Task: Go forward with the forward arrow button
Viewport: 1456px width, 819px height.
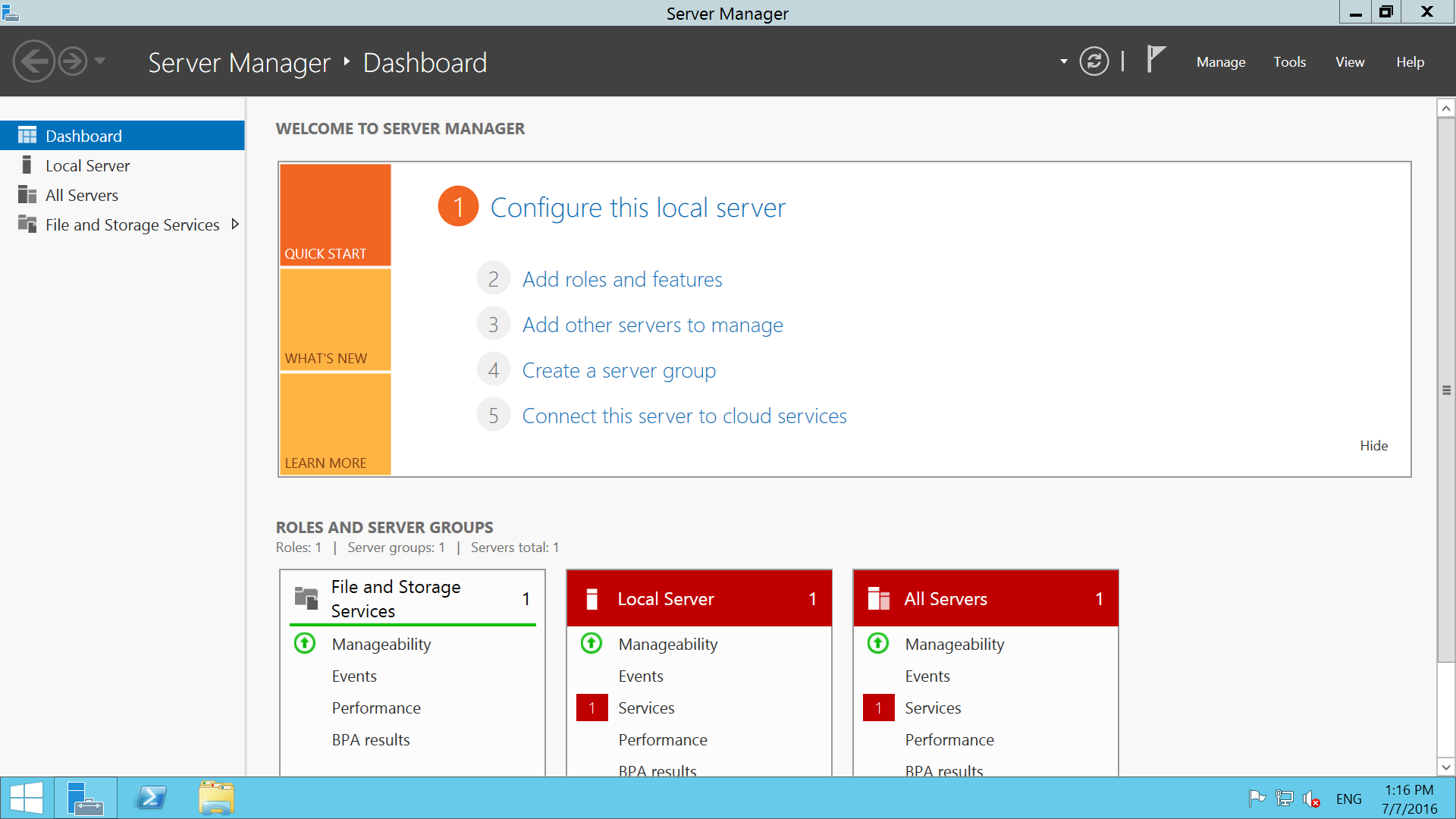Action: pyautogui.click(x=73, y=61)
